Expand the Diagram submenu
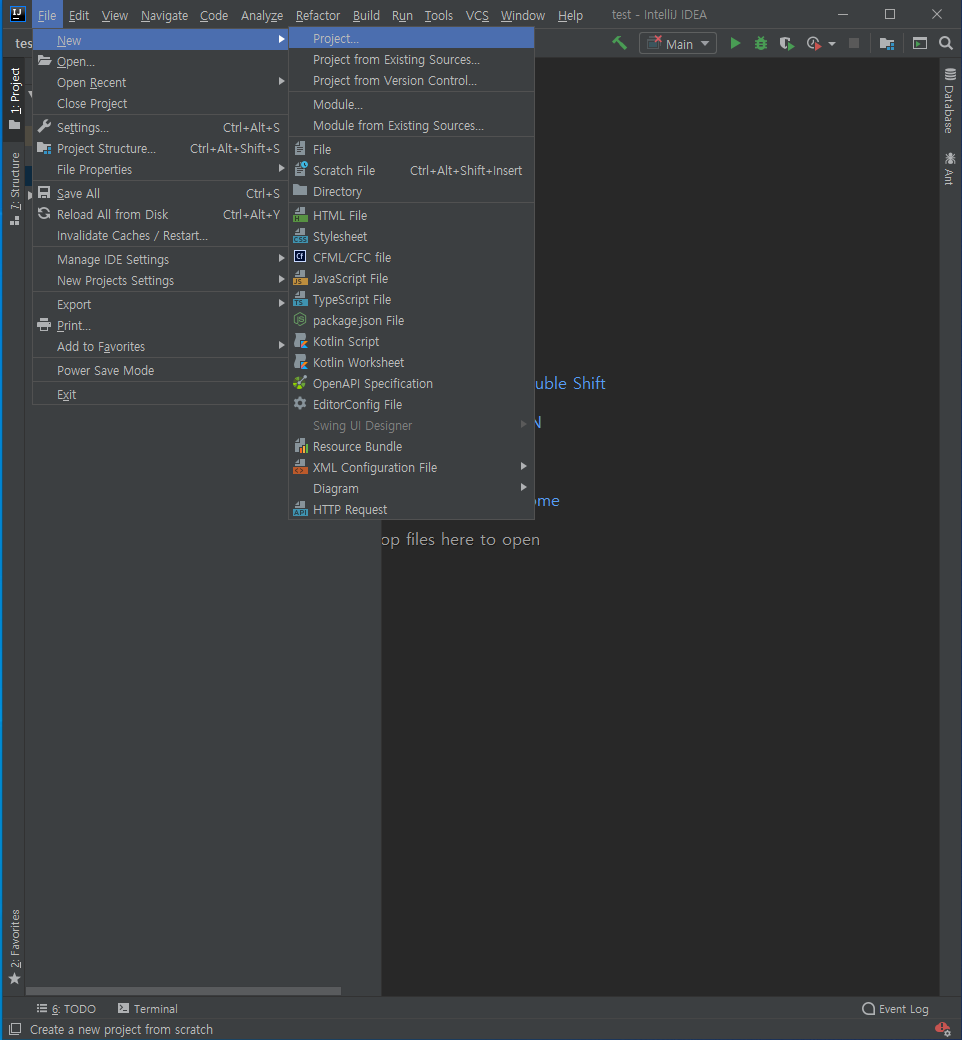The height and width of the screenshot is (1040, 962). pyautogui.click(x=411, y=489)
